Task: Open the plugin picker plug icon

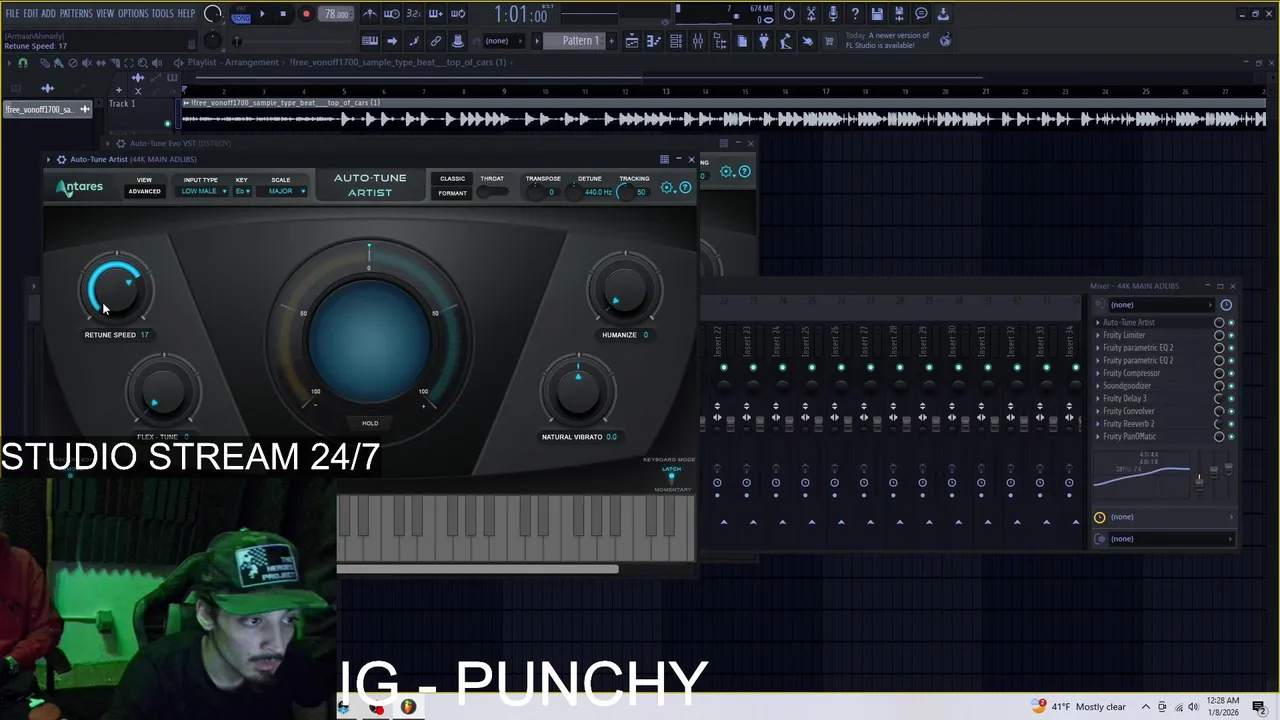Action: tap(764, 41)
